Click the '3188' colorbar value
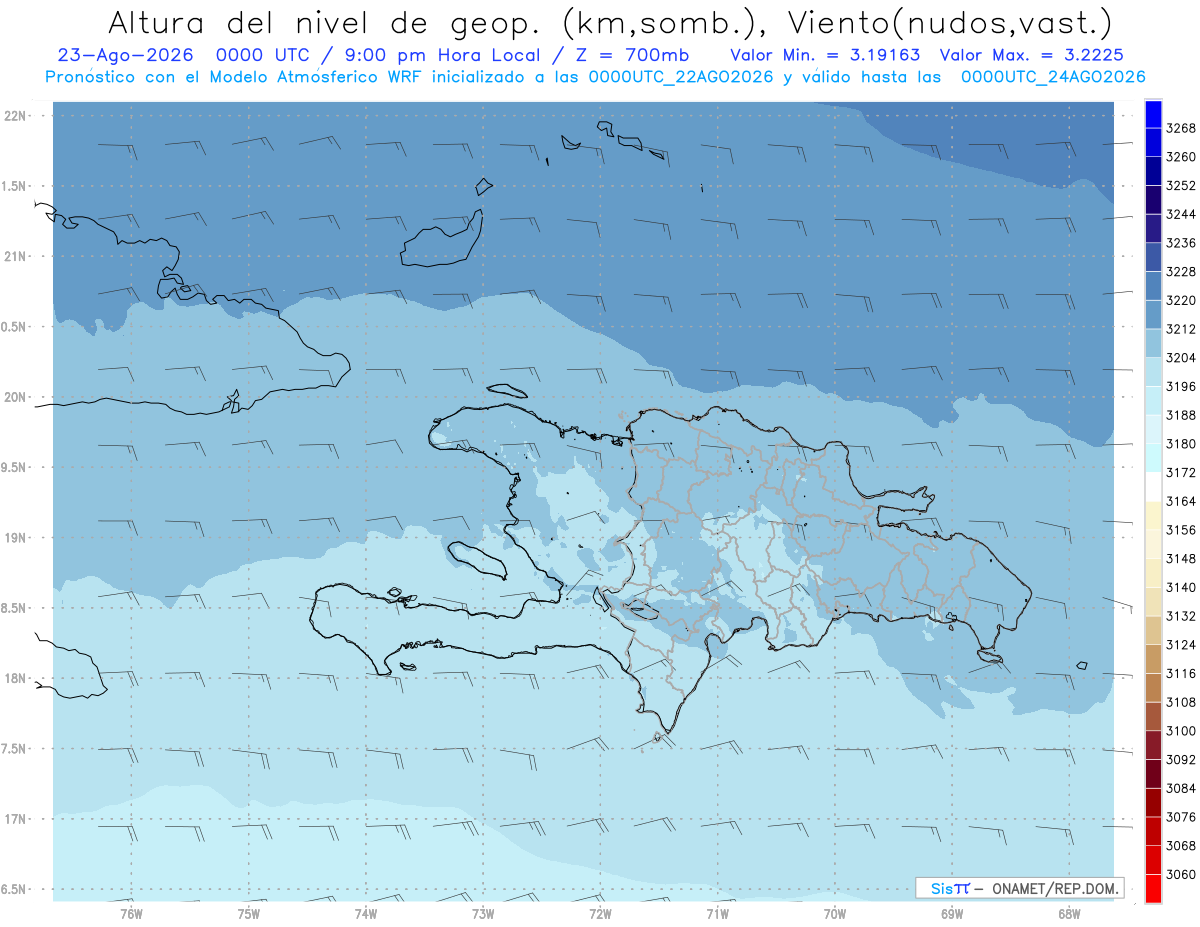Screen dimensions: 1200x927 pos(1181,415)
